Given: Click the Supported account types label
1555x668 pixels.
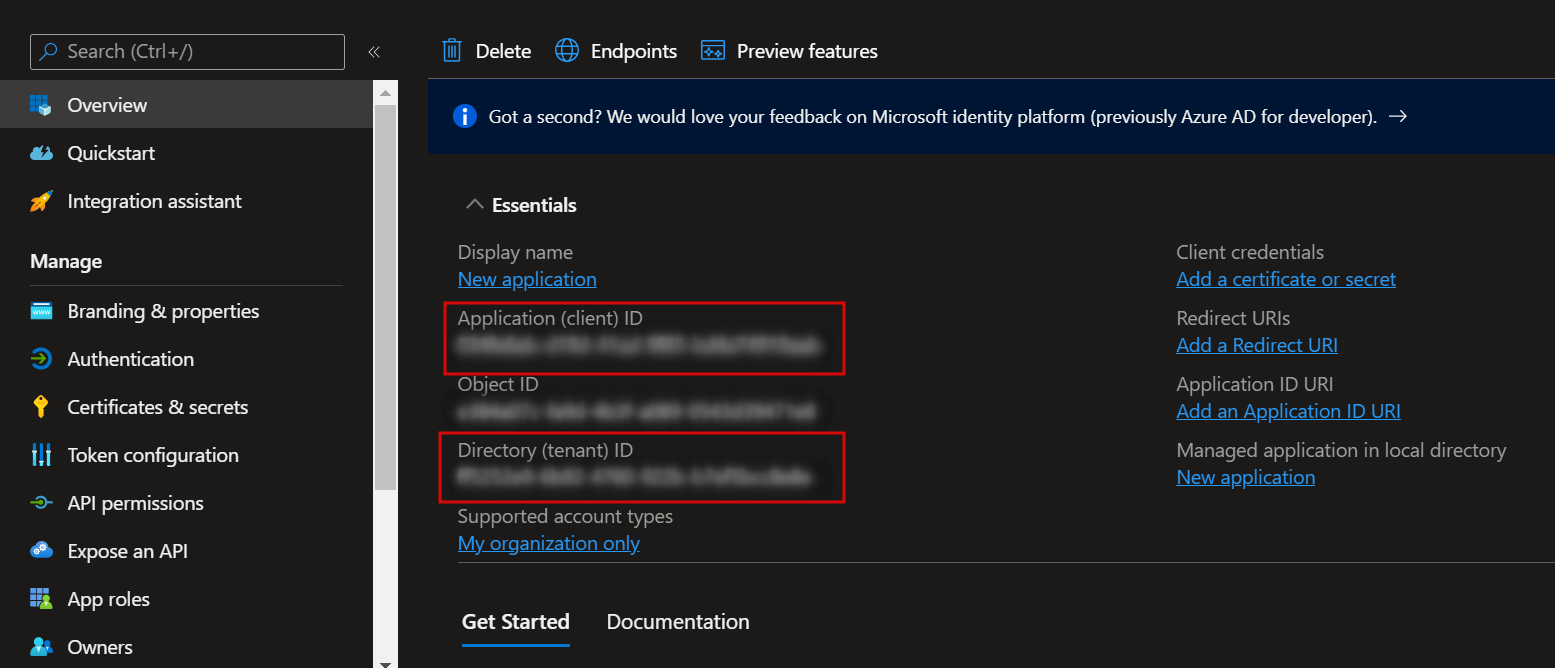Looking at the screenshot, I should pyautogui.click(x=565, y=516).
